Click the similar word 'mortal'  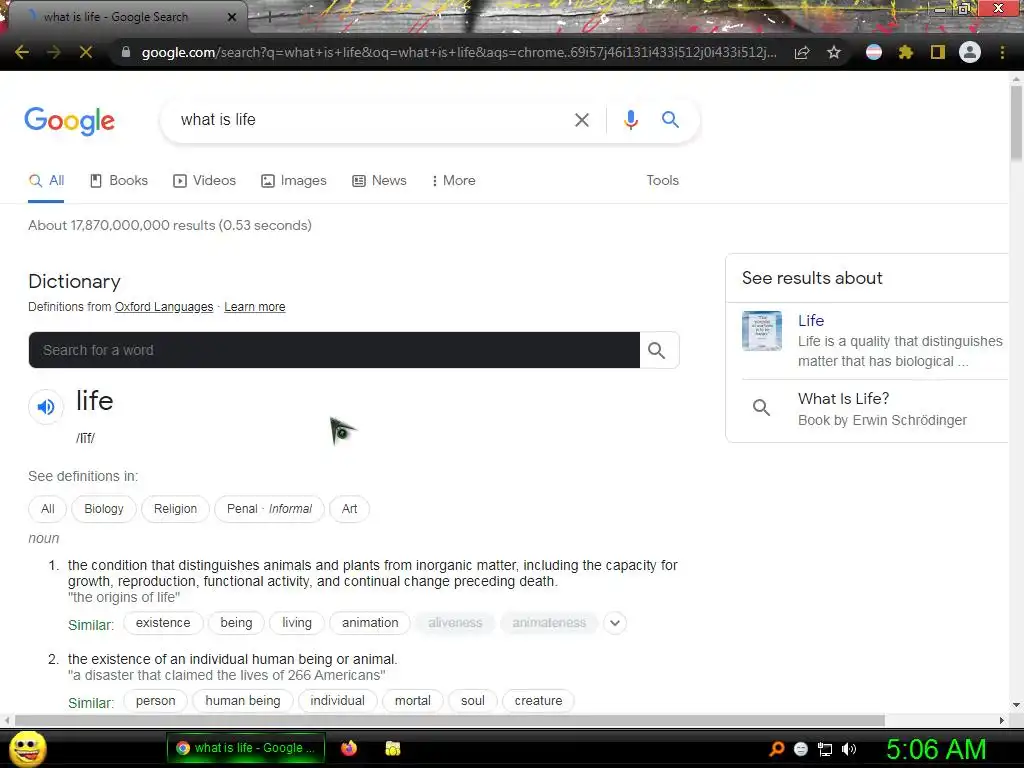(x=413, y=701)
